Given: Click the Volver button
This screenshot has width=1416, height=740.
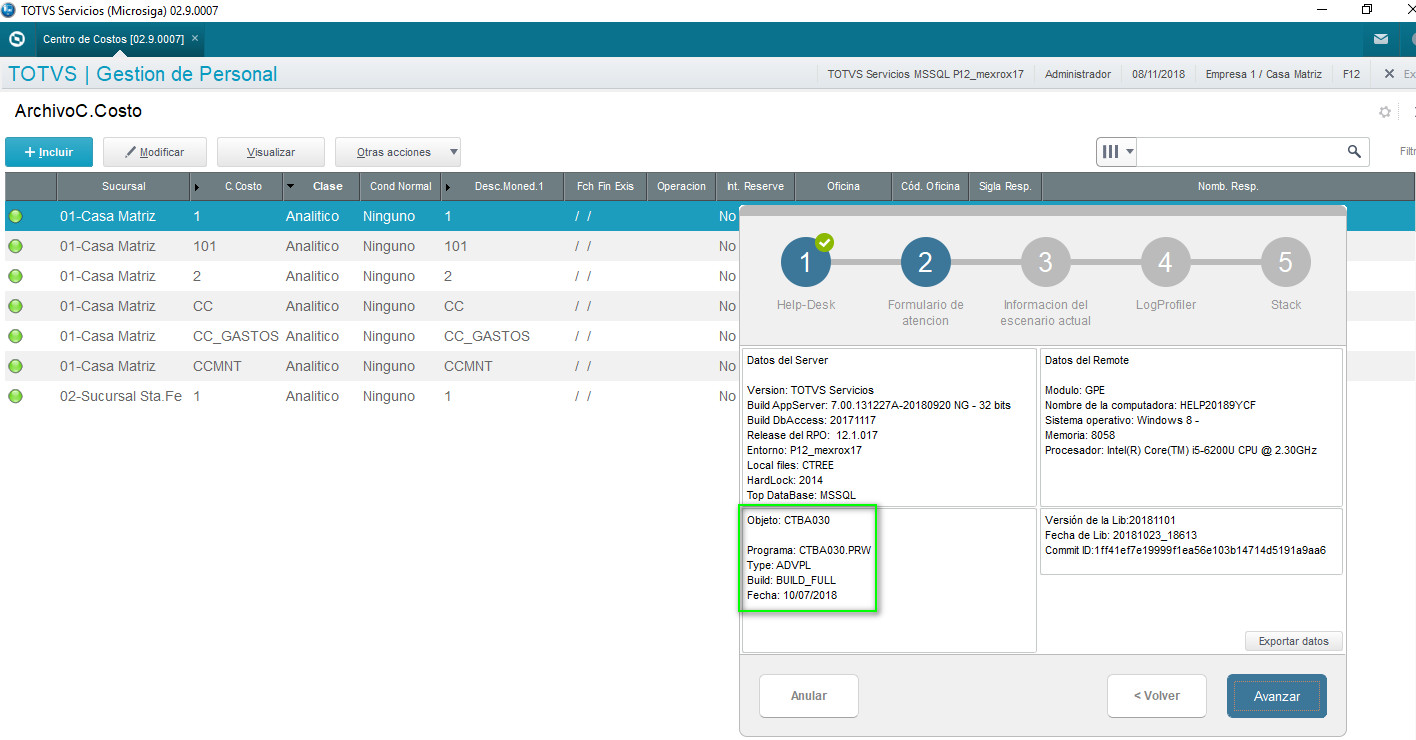Looking at the screenshot, I should click(1157, 696).
